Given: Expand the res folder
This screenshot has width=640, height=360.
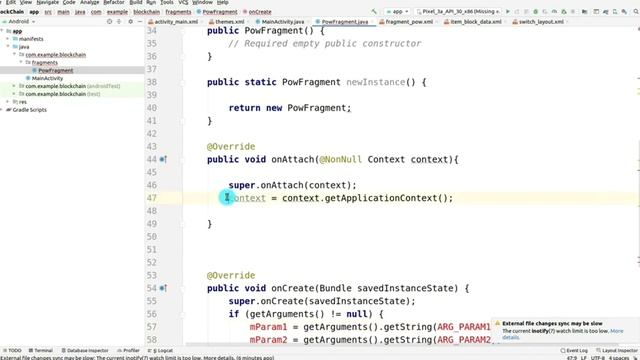Looking at the screenshot, I should point(8,102).
